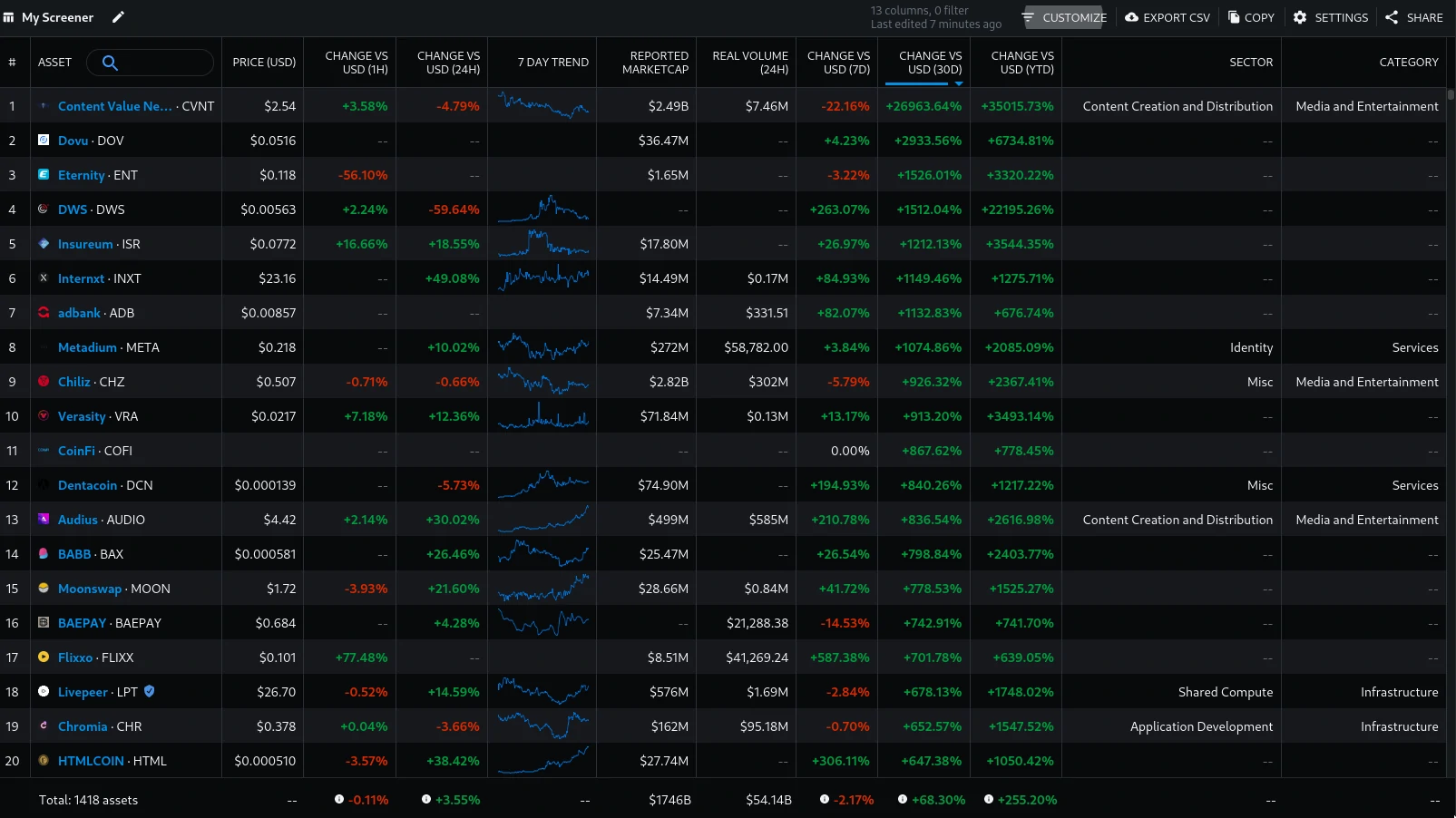Click the vertical scrollbar on the table
The width and height of the screenshot is (1456, 818).
tap(1451, 94)
